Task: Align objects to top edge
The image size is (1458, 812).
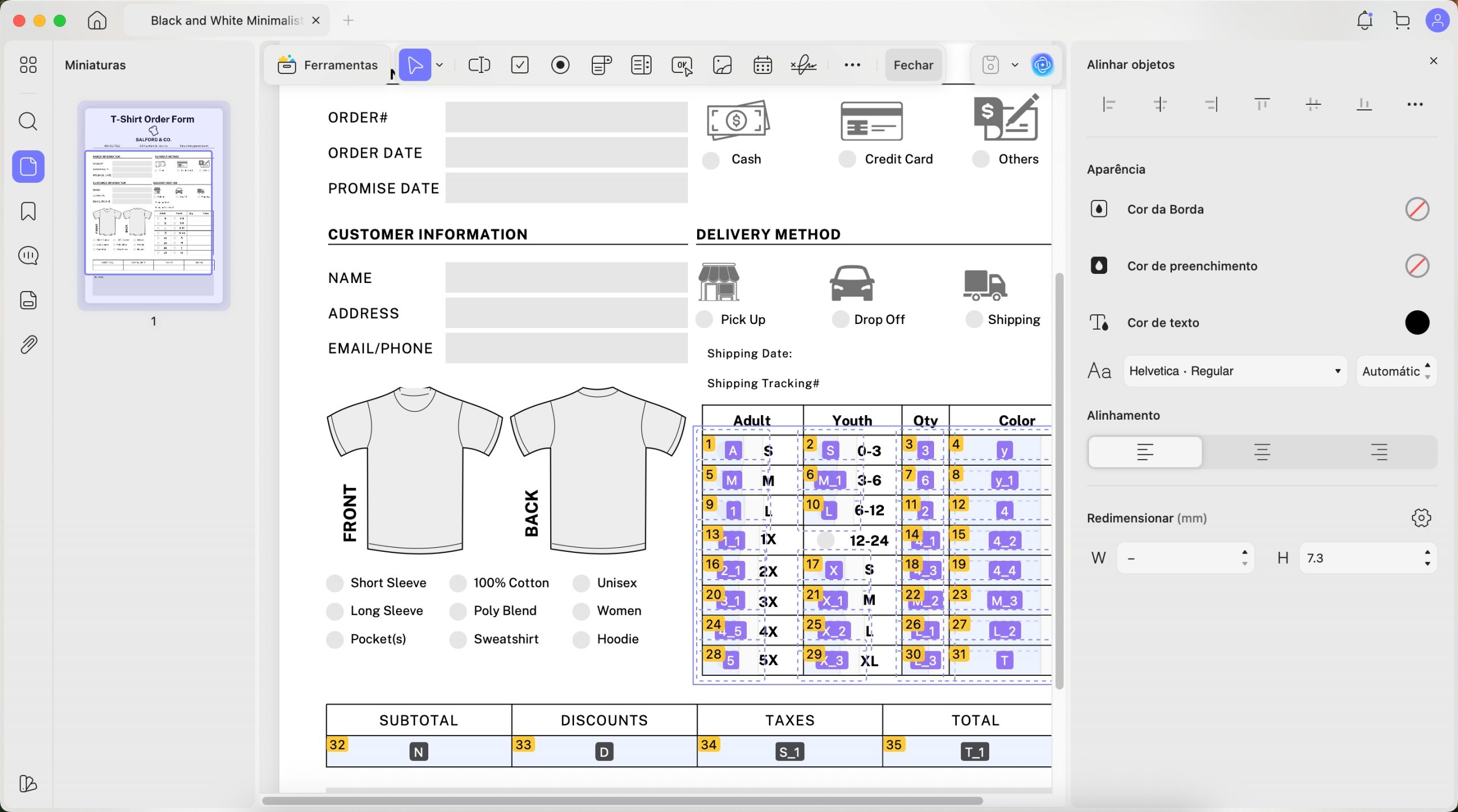Action: click(1262, 104)
